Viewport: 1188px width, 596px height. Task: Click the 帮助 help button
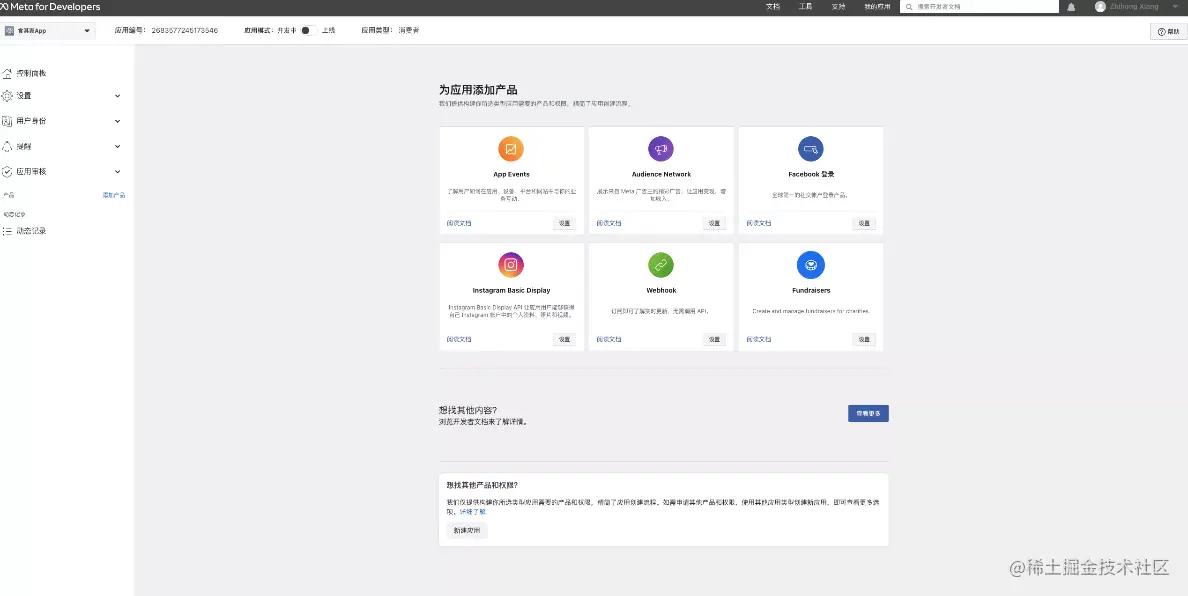pyautogui.click(x=1168, y=32)
